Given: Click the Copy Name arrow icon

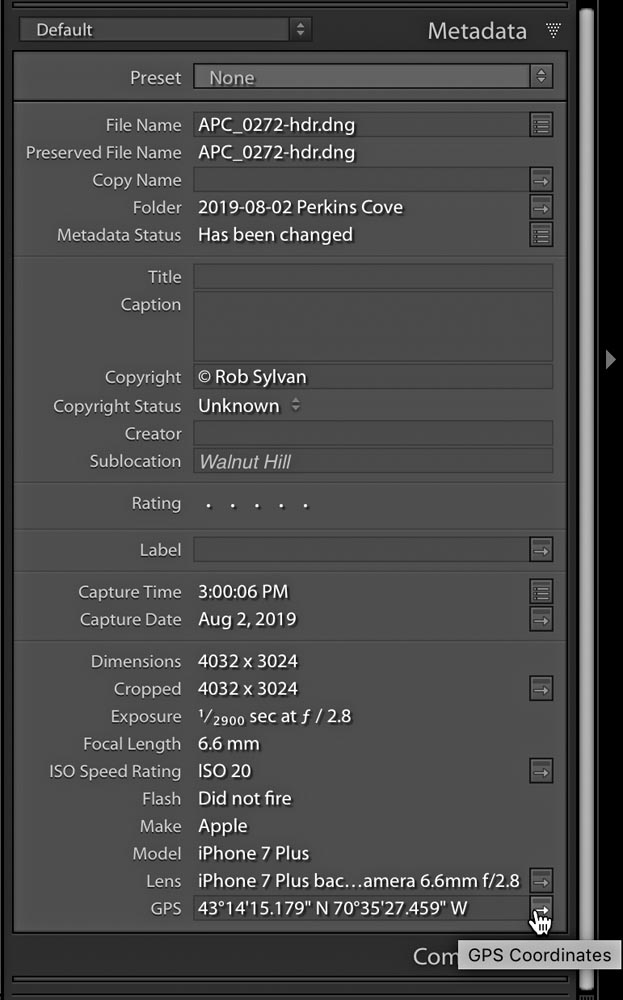Looking at the screenshot, I should point(541,180).
